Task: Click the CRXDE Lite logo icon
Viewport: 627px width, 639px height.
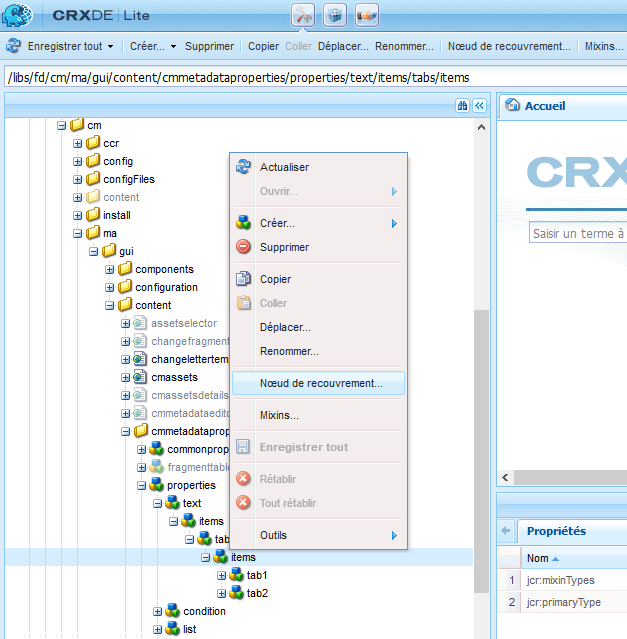Action: coord(17,15)
